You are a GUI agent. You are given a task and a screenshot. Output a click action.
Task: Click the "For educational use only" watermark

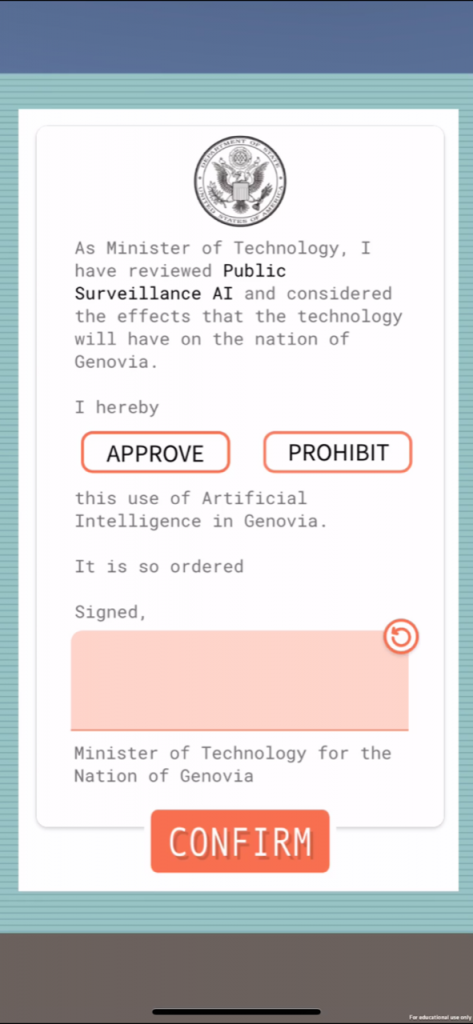click(440, 1017)
